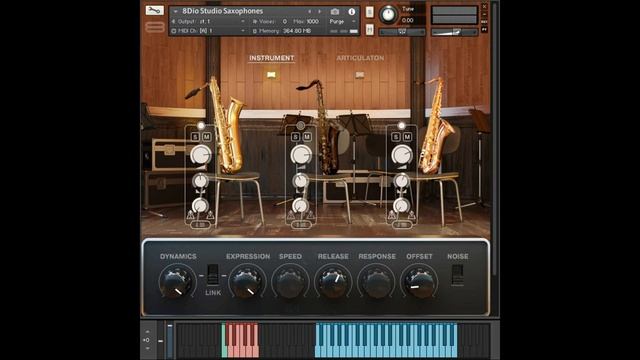Screen dimensions: 640x360
Task: Toggle the PV button in header
Action: pos(484,30)
